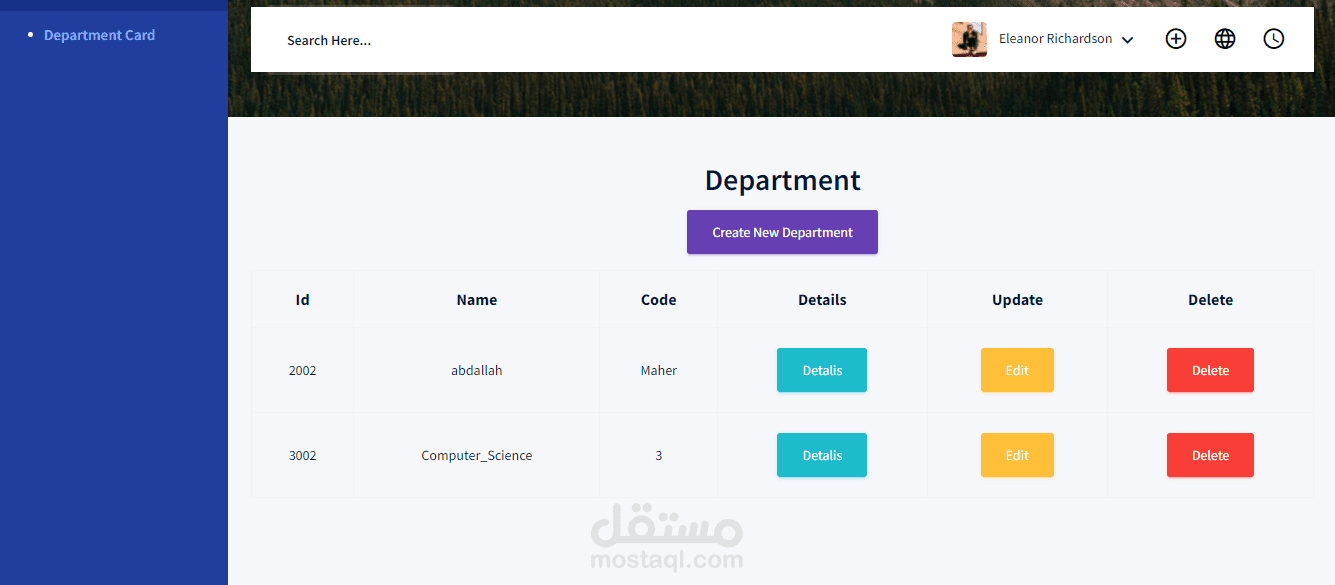Expand the Eleanor Richardson user dropdown arrow

point(1127,40)
